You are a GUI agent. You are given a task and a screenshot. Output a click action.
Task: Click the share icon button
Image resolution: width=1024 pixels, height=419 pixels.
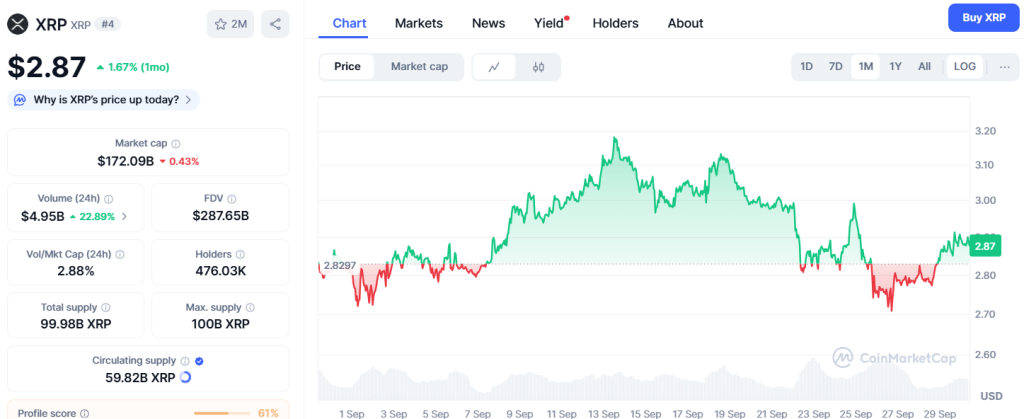[x=275, y=24]
